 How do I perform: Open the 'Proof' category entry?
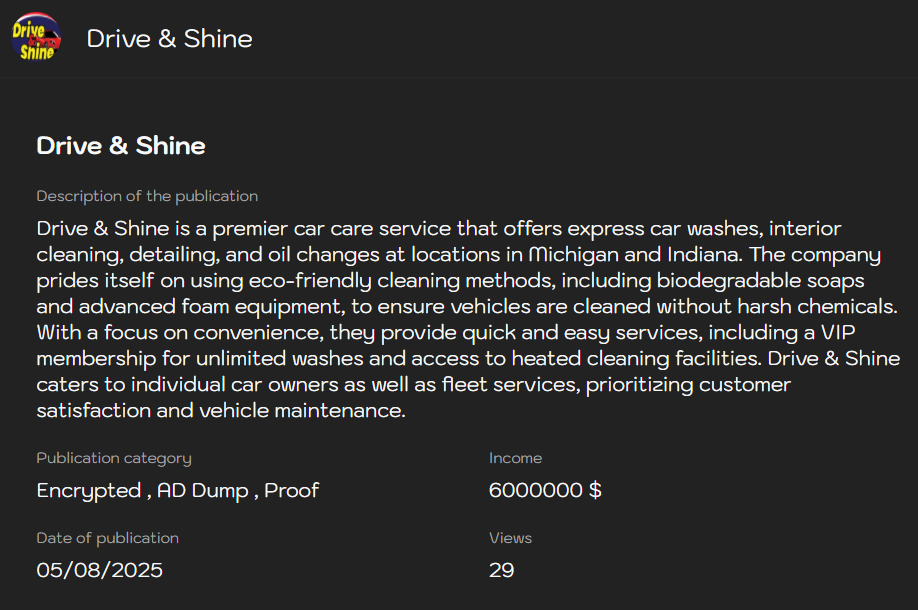pos(290,491)
